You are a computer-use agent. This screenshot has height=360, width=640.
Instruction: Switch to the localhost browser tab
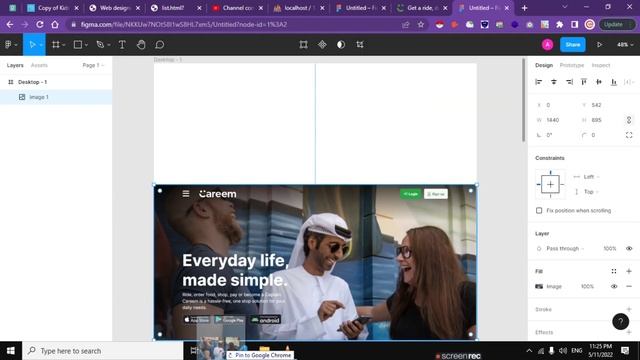coord(299,8)
